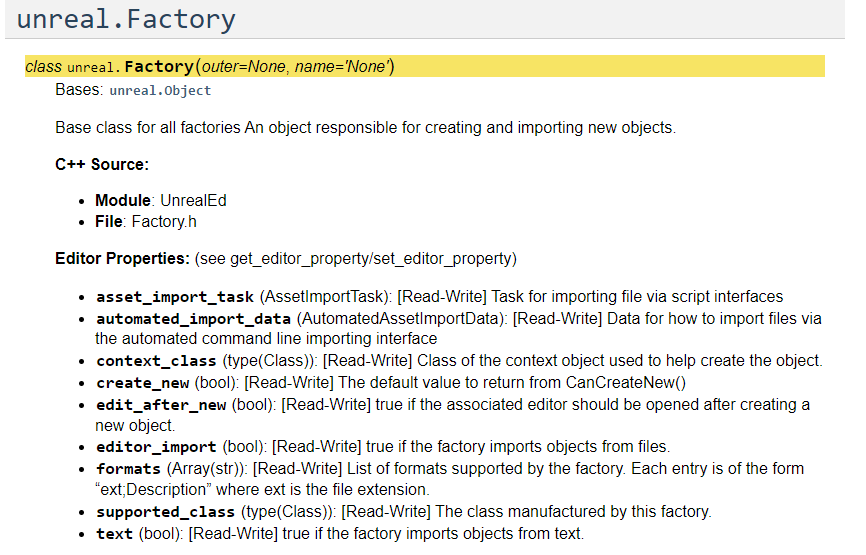The image size is (866, 555).
Task: Click the supported_class property name
Action: pos(166,512)
